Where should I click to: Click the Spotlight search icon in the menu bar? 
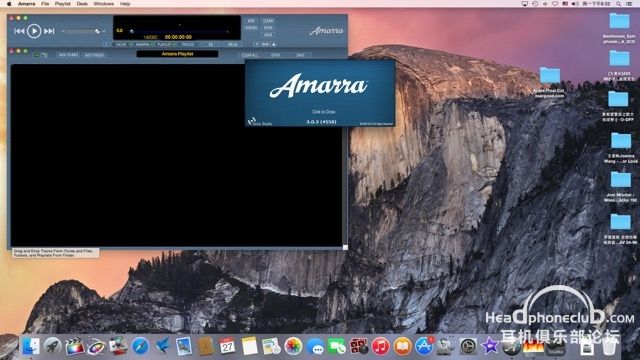point(619,4)
